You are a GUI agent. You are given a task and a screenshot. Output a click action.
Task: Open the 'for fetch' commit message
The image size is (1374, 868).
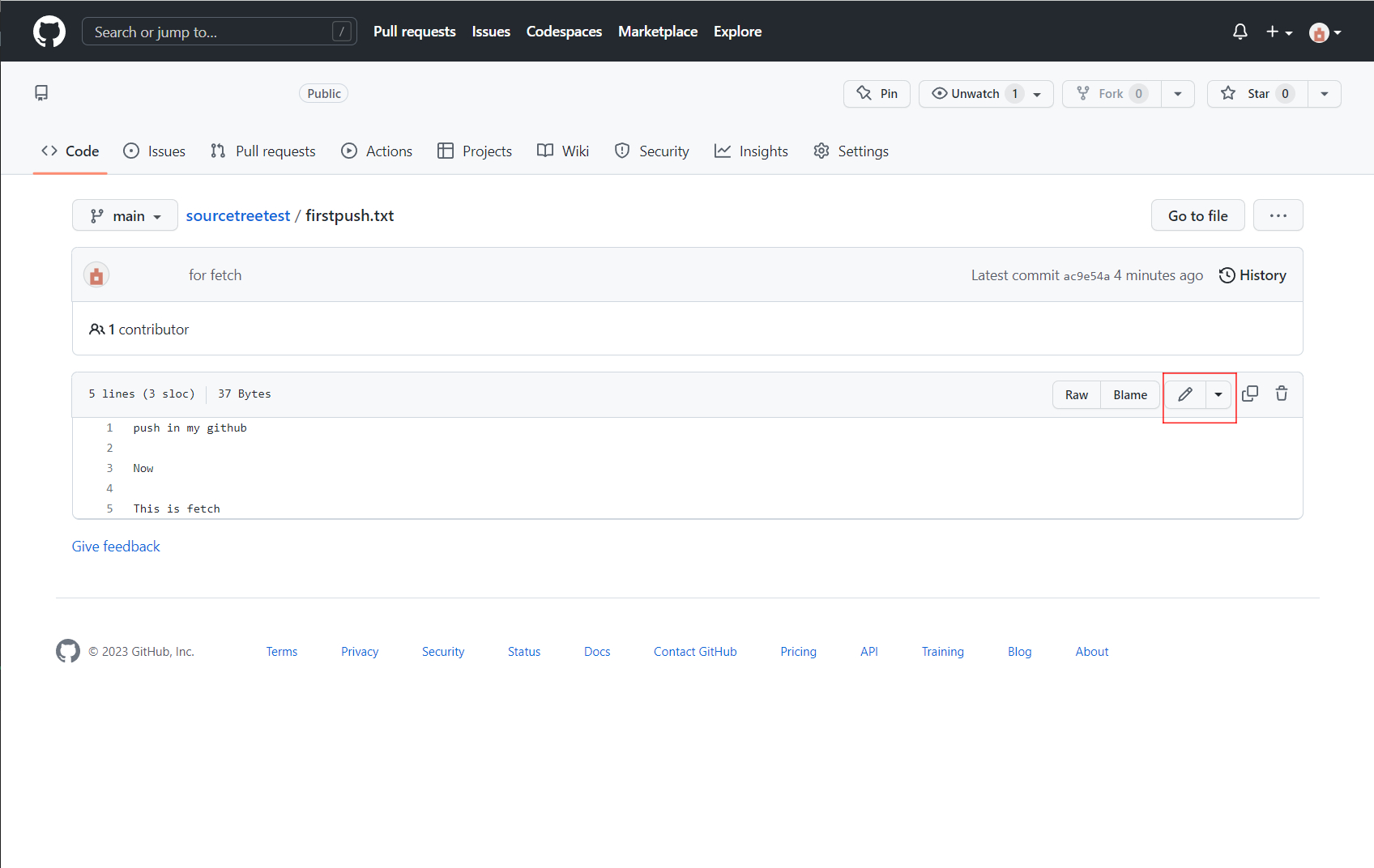pos(215,275)
